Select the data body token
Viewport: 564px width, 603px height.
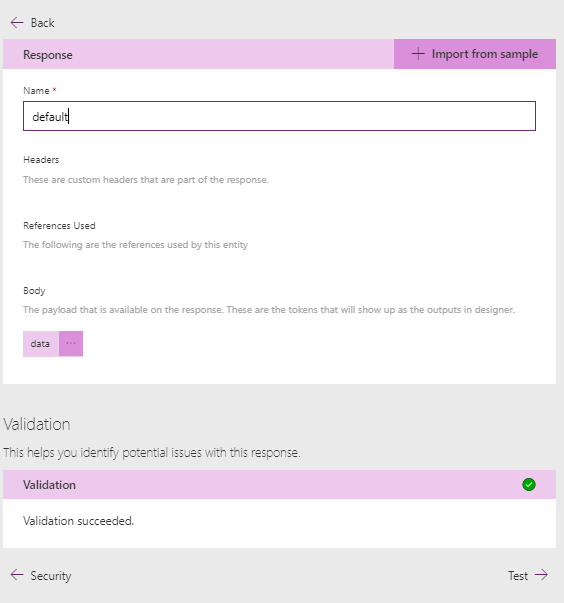coord(41,343)
